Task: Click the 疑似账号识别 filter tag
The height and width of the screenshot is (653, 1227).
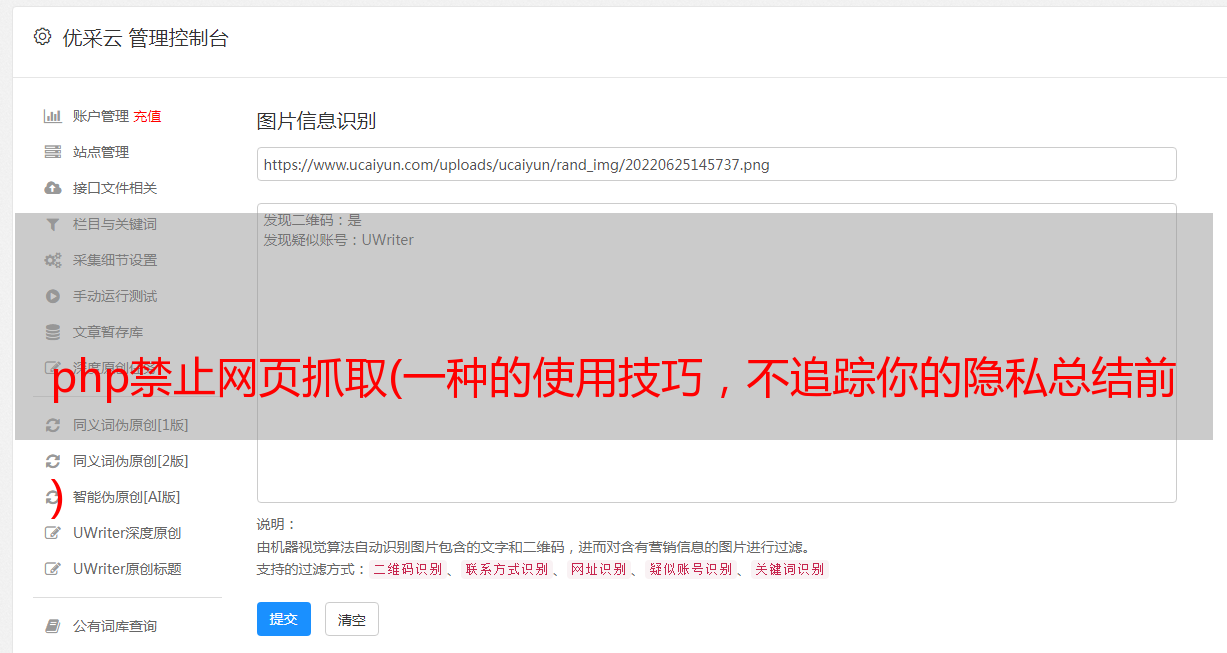Action: click(x=690, y=569)
